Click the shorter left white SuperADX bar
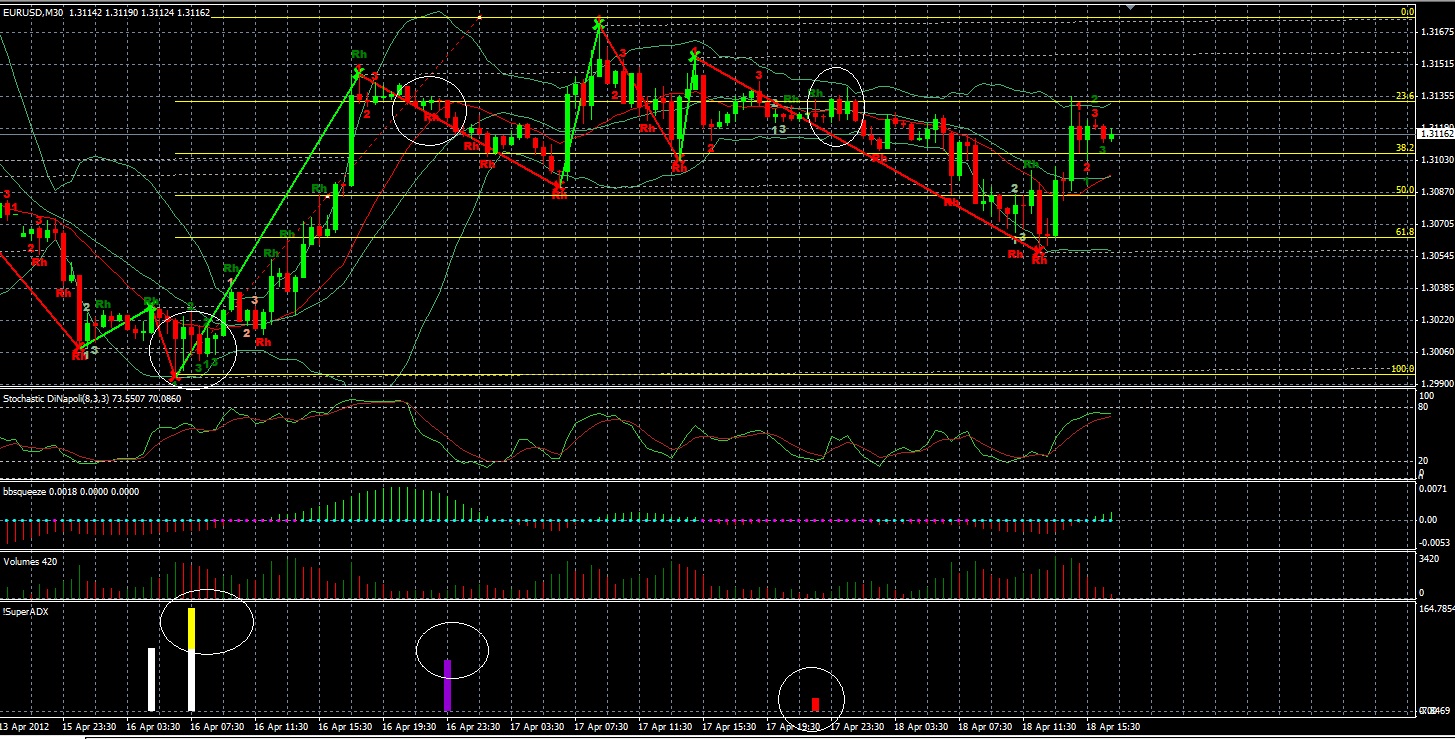This screenshot has width=1455, height=739. [x=152, y=679]
